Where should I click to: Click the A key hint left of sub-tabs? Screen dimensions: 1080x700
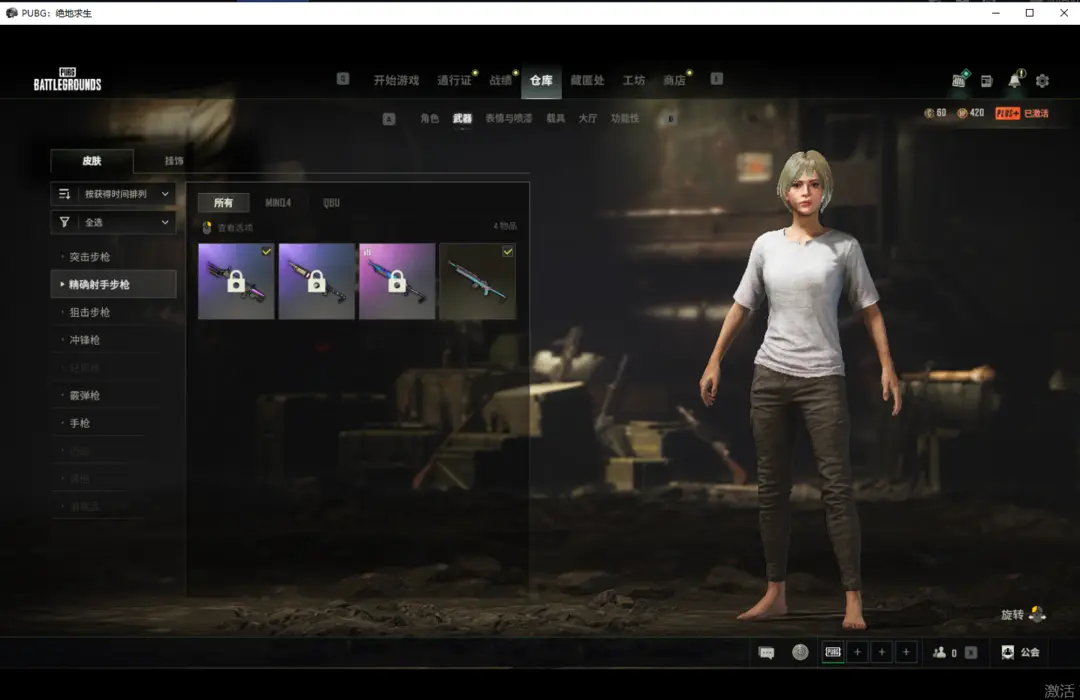pos(389,119)
